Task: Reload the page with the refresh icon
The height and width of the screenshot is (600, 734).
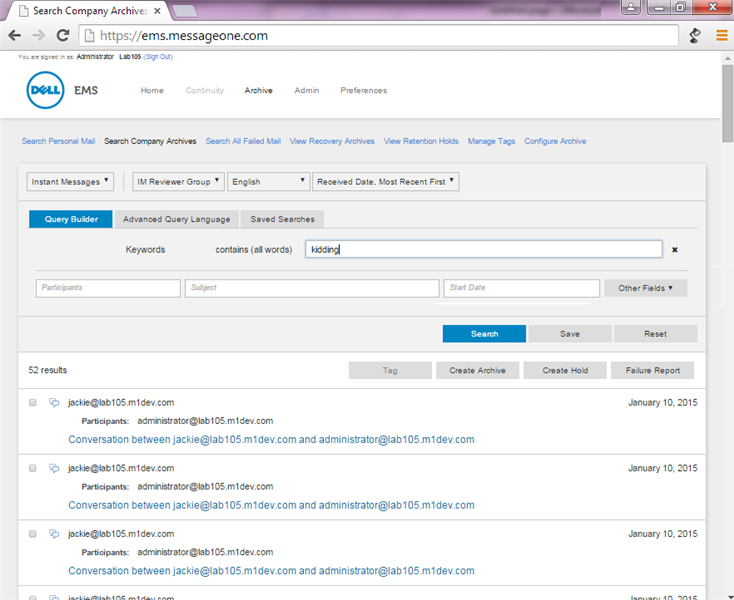Action: coord(63,36)
